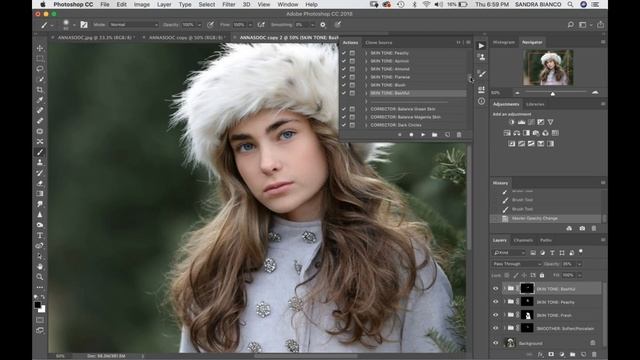Switch to the Channels tab
Image resolution: width=640 pixels, height=360 pixels.
point(523,240)
